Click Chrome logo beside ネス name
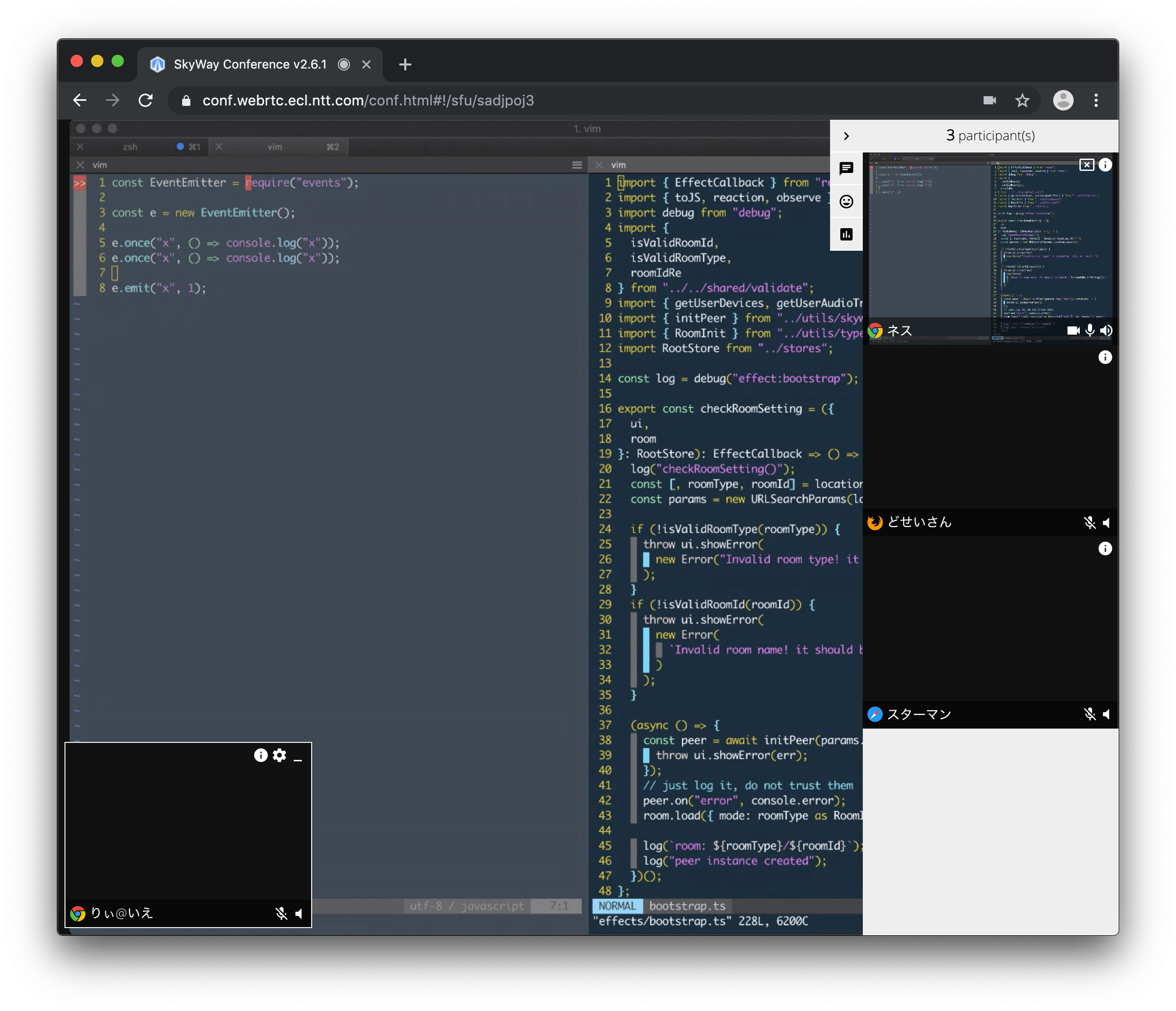Screen dimensions: 1176x1011 [875, 331]
